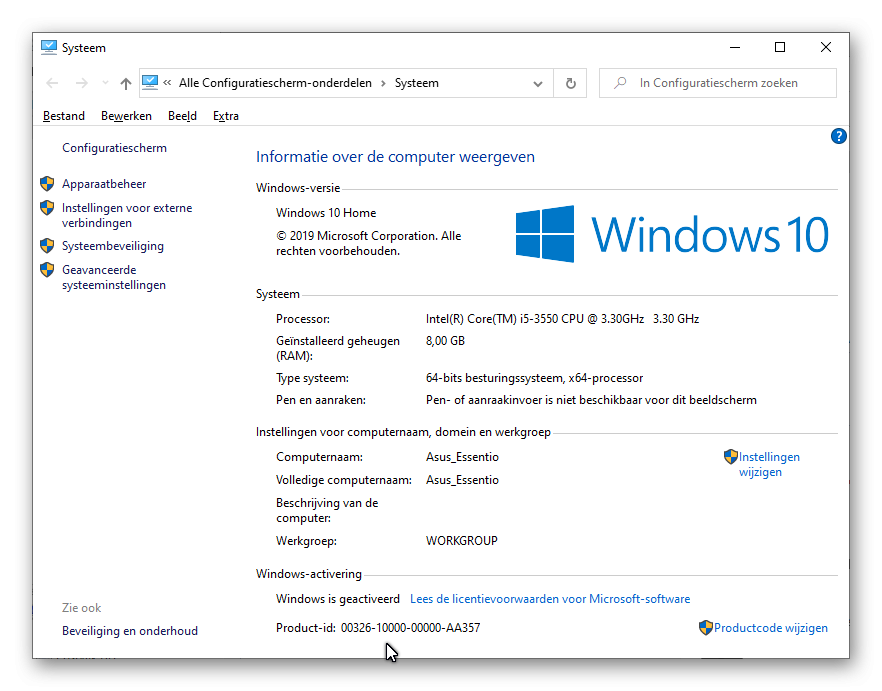Read licentievoorwaarden voor Microsoft-software link
Image resolution: width=882 pixels, height=691 pixels.
(550, 599)
